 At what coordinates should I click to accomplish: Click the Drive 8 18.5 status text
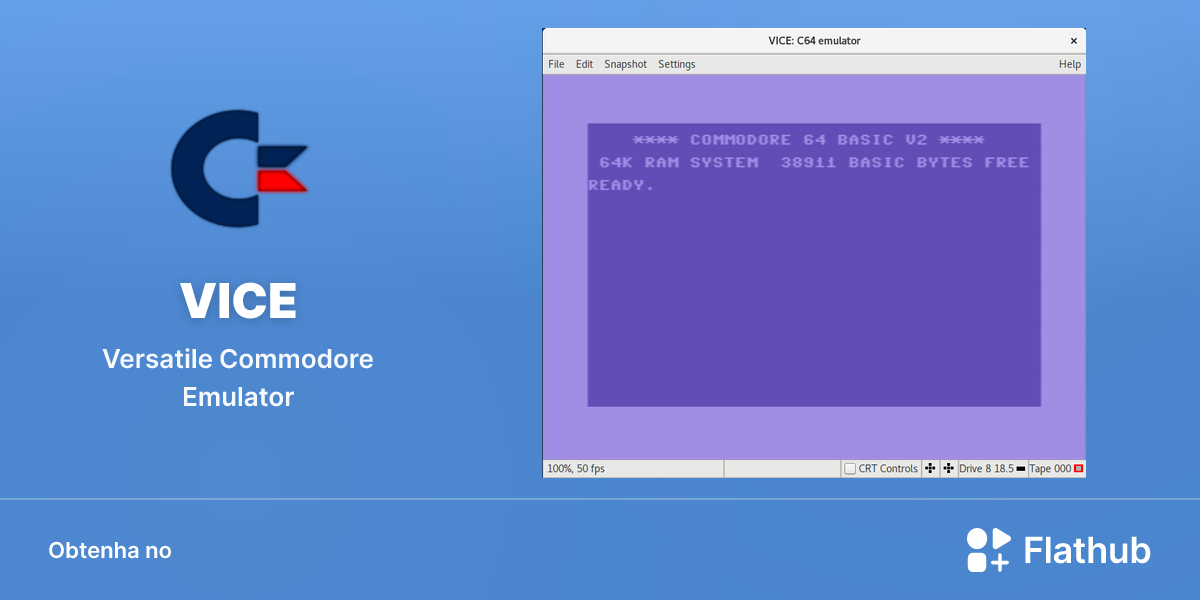[986, 468]
